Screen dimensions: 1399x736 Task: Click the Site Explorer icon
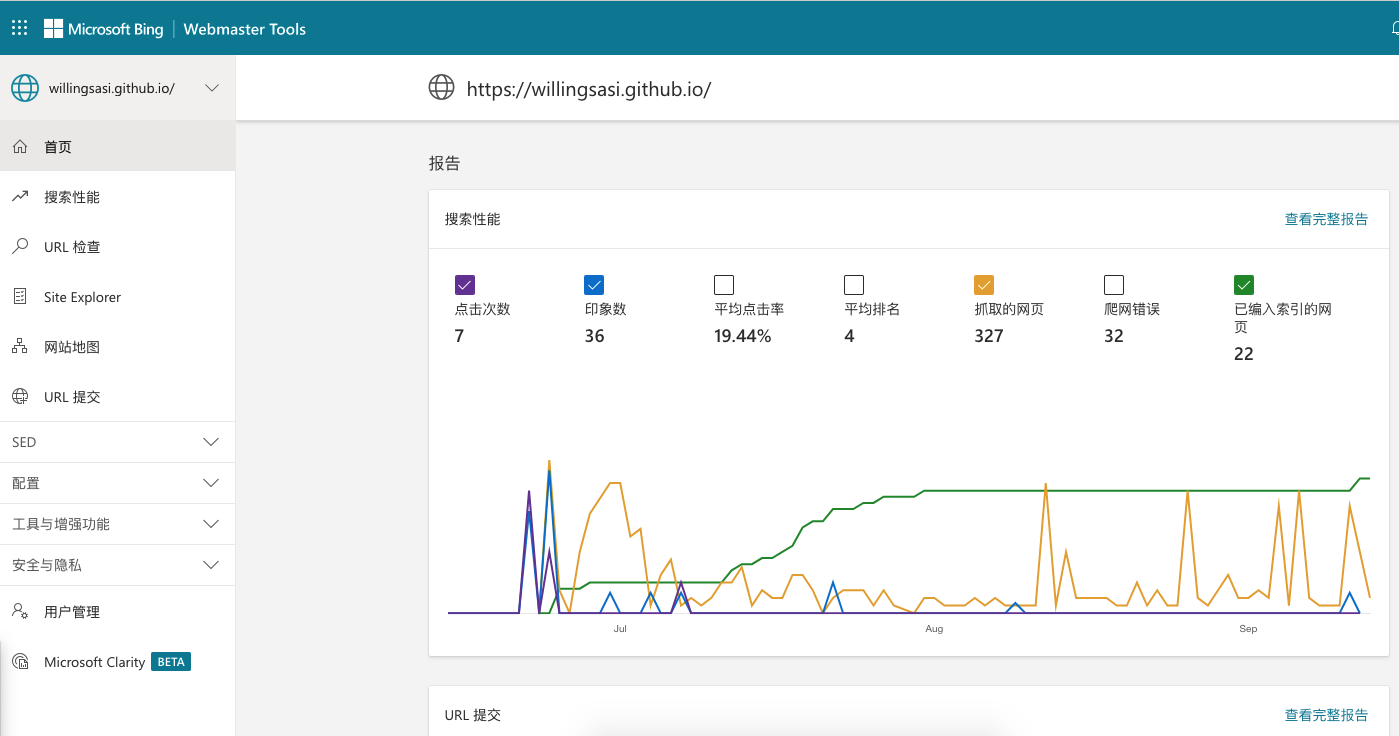(20, 297)
